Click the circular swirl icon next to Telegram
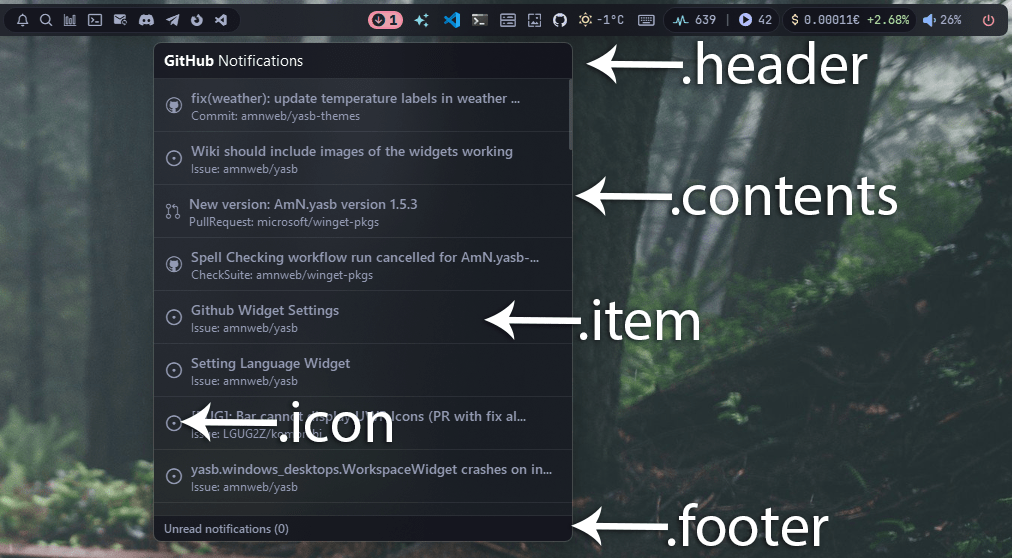The image size is (1012, 558). pyautogui.click(x=197, y=20)
